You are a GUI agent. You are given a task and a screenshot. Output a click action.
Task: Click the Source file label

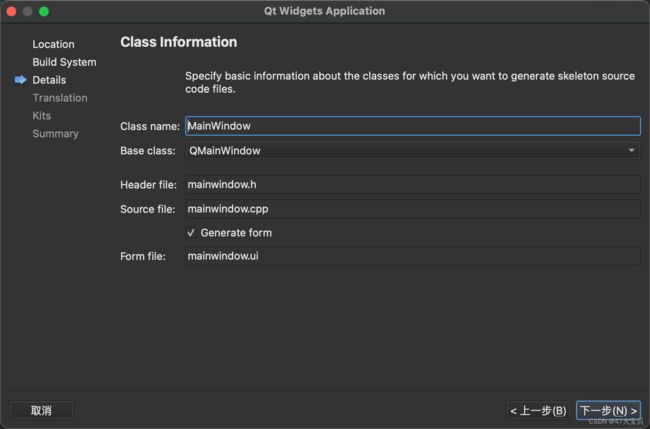[148, 209]
